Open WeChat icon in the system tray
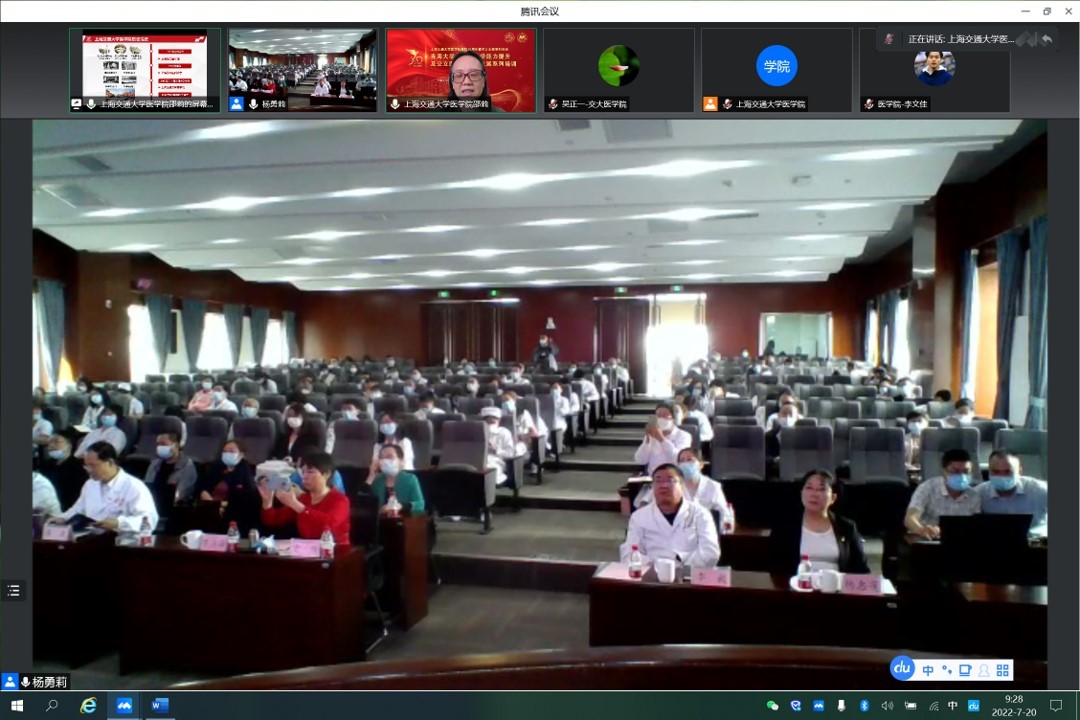The image size is (1080, 720). (772, 705)
